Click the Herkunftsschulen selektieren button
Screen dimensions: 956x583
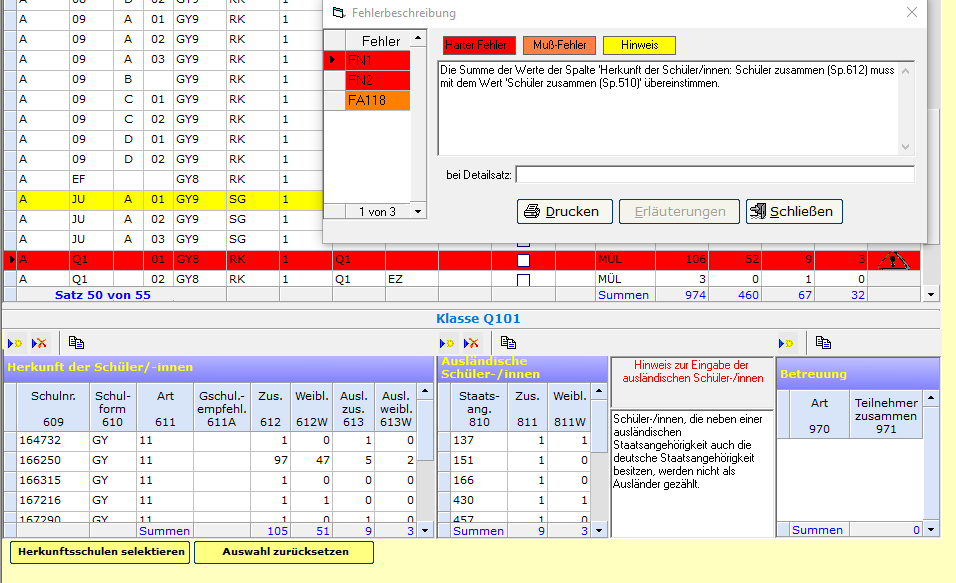pyautogui.click(x=101, y=552)
